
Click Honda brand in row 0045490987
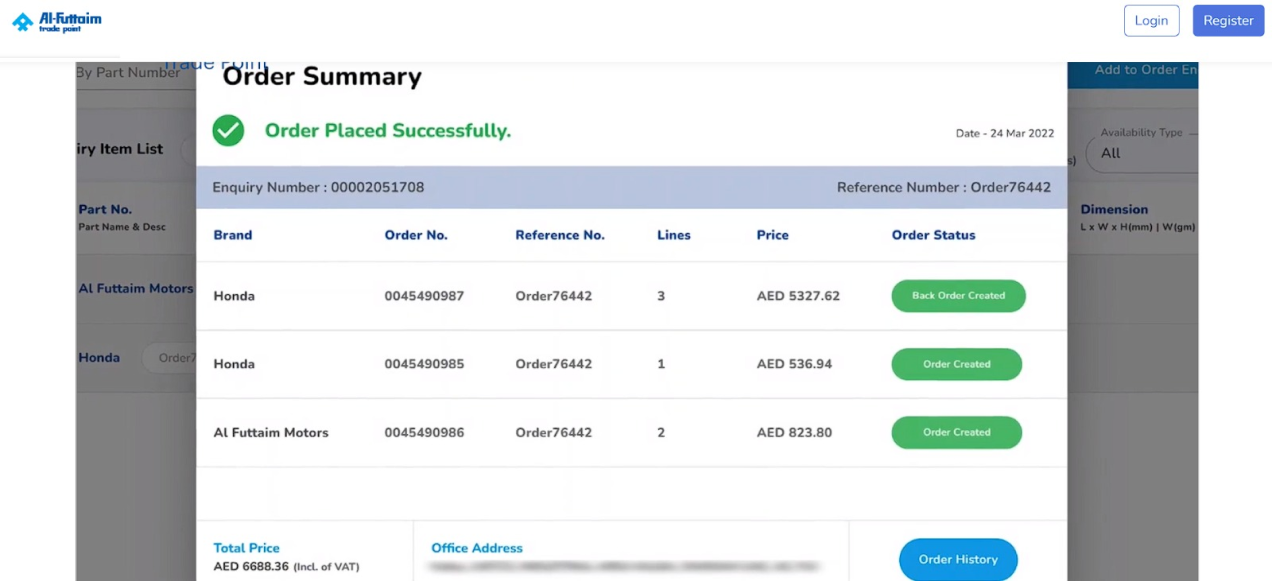(234, 296)
